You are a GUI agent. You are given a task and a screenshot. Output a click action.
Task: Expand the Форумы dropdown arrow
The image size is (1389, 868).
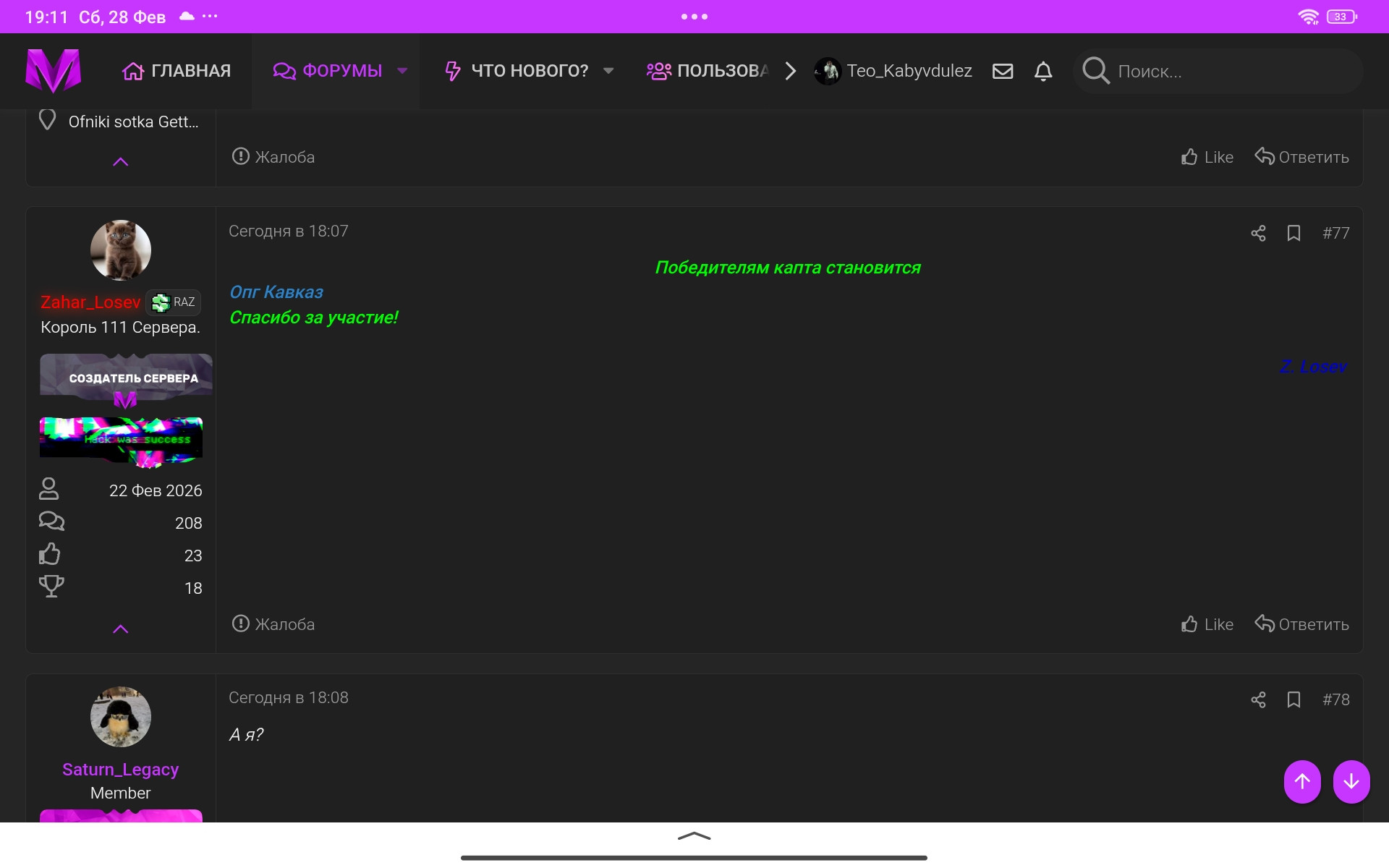coord(402,71)
